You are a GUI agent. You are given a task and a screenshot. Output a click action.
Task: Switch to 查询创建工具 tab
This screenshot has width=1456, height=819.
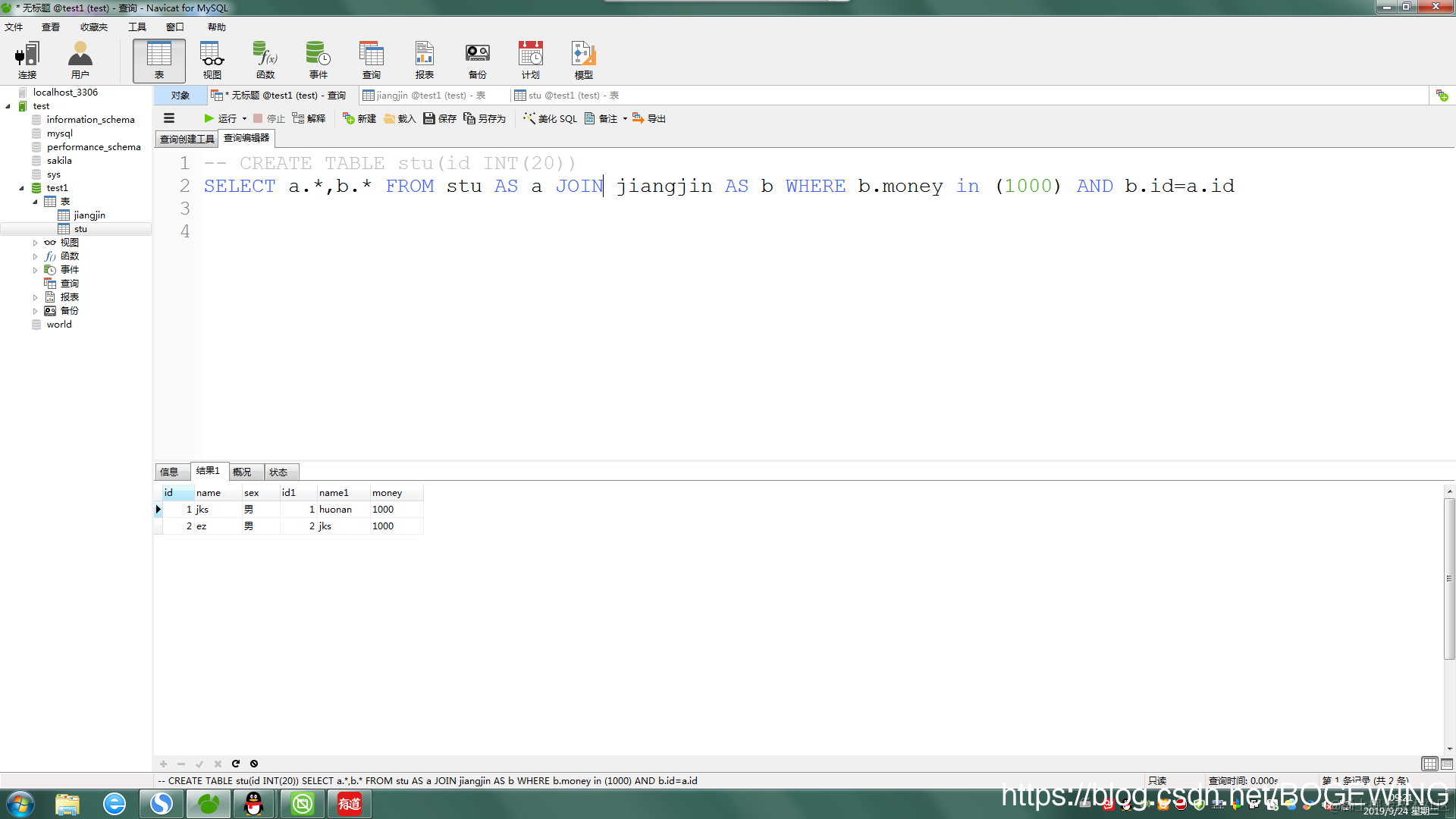[x=187, y=139]
